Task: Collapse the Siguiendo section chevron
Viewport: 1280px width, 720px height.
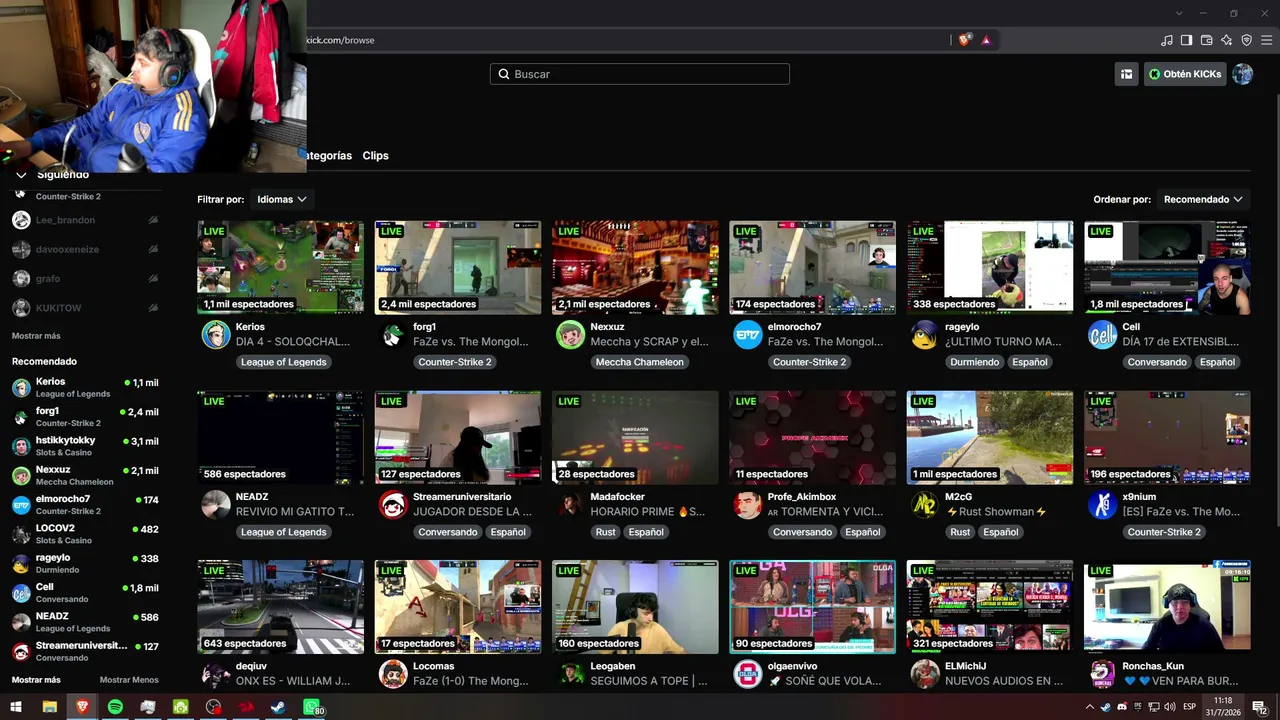Action: pos(21,175)
